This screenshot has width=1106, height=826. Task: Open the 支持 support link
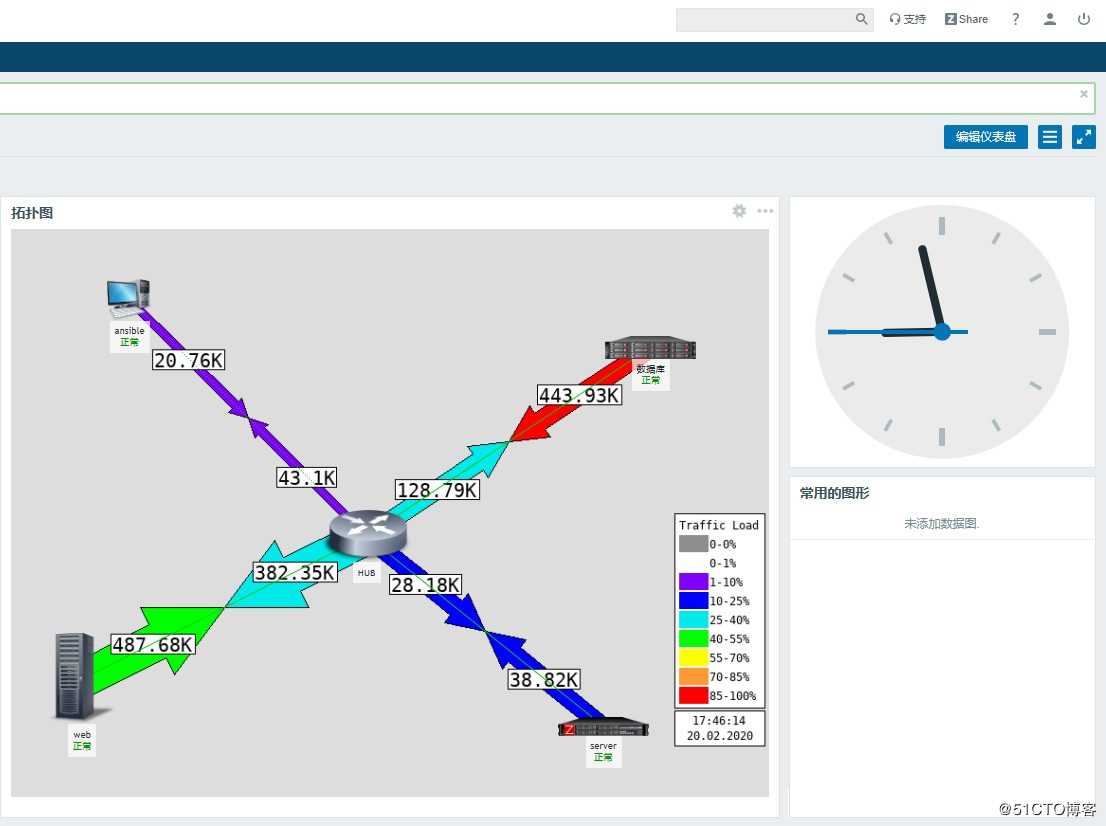[907, 19]
